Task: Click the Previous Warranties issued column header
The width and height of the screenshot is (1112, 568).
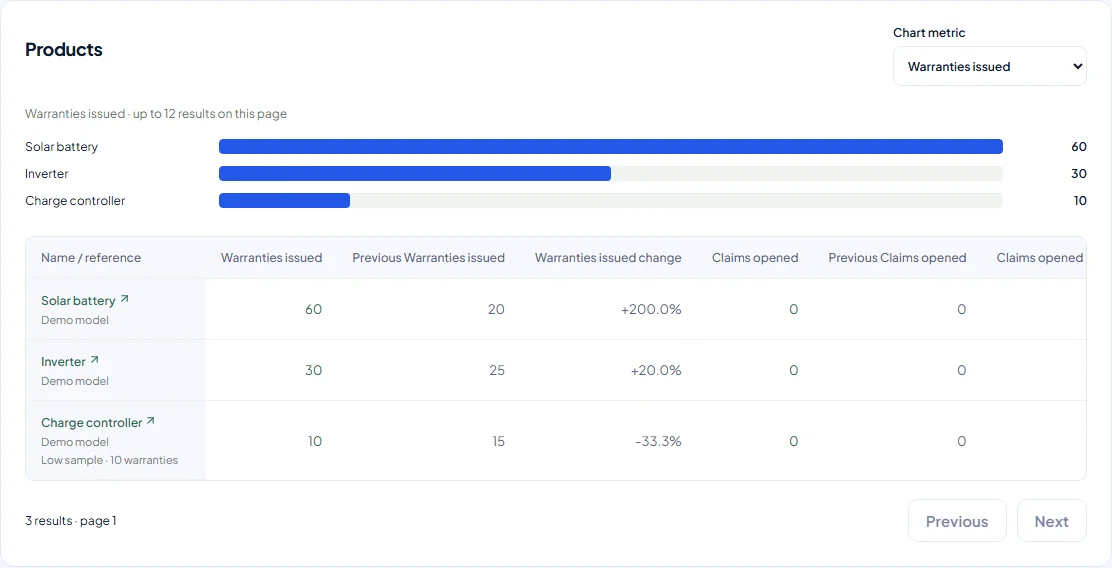Action: tap(428, 257)
